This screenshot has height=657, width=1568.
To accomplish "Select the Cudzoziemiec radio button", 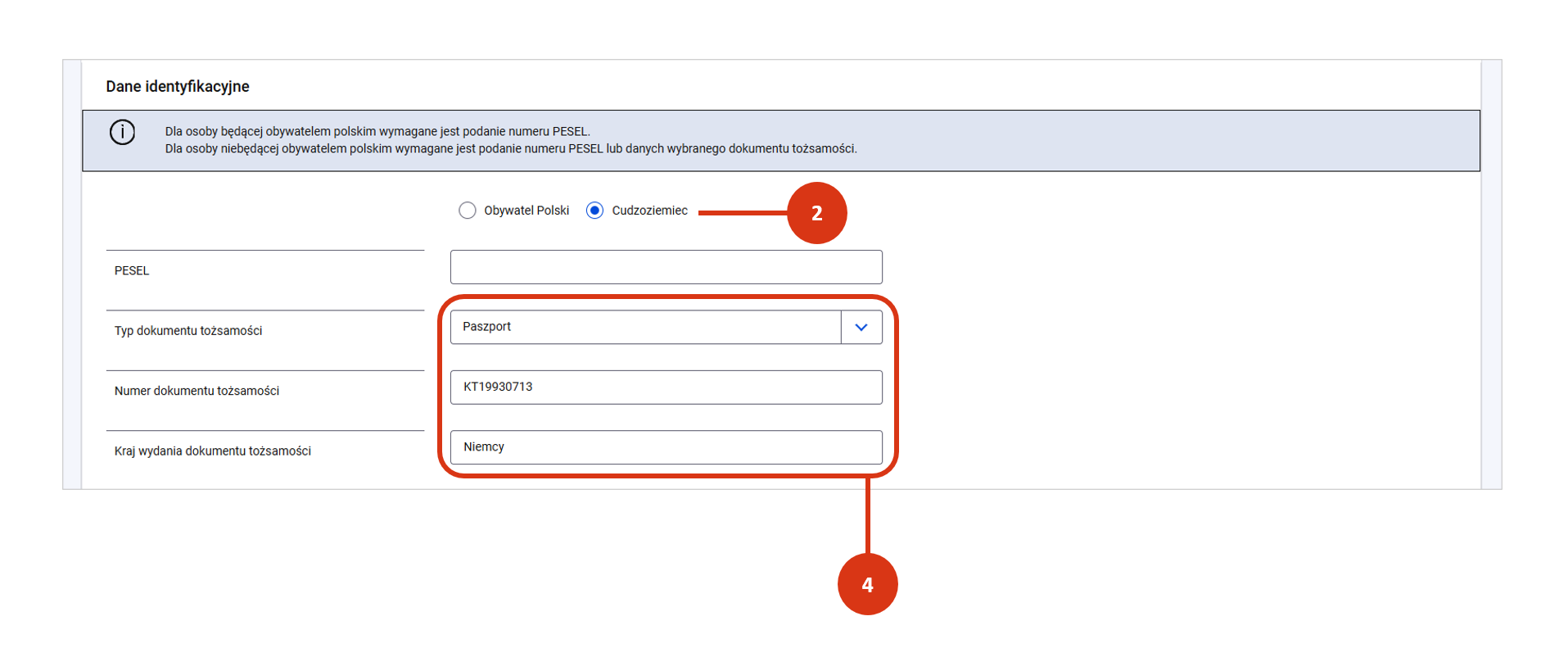I will pos(595,211).
